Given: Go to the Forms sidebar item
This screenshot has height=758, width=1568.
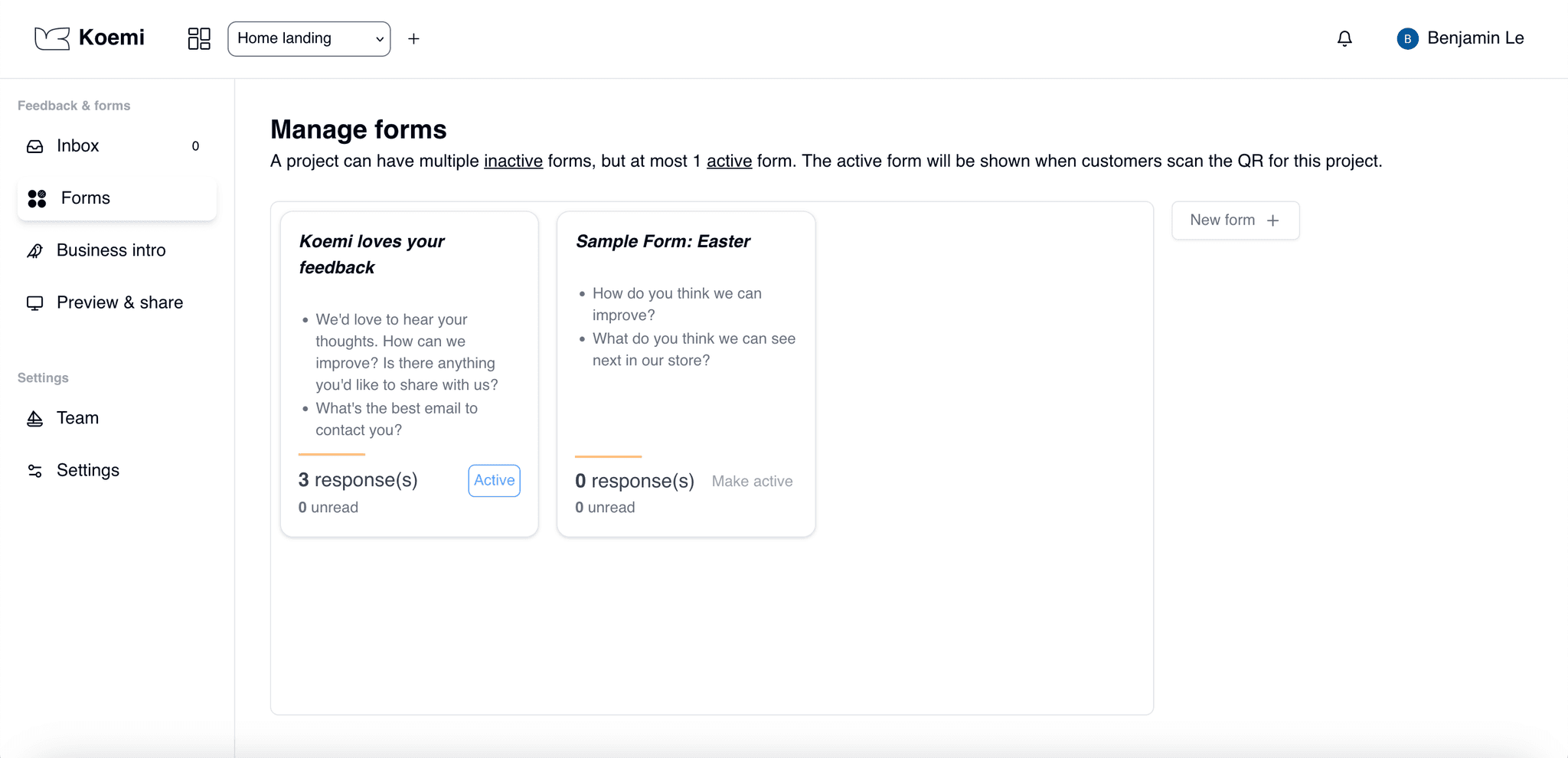Looking at the screenshot, I should point(86,198).
